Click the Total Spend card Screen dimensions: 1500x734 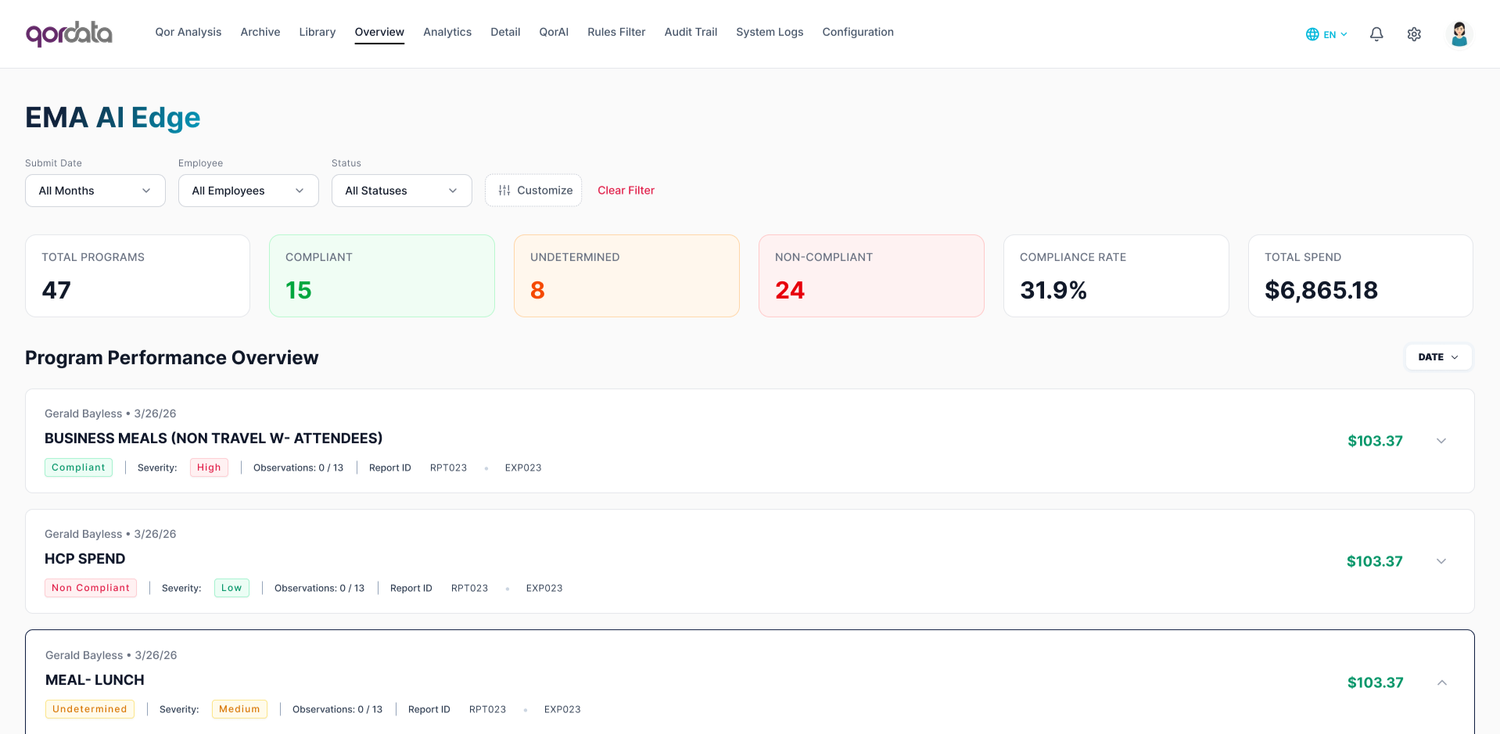click(x=1360, y=276)
